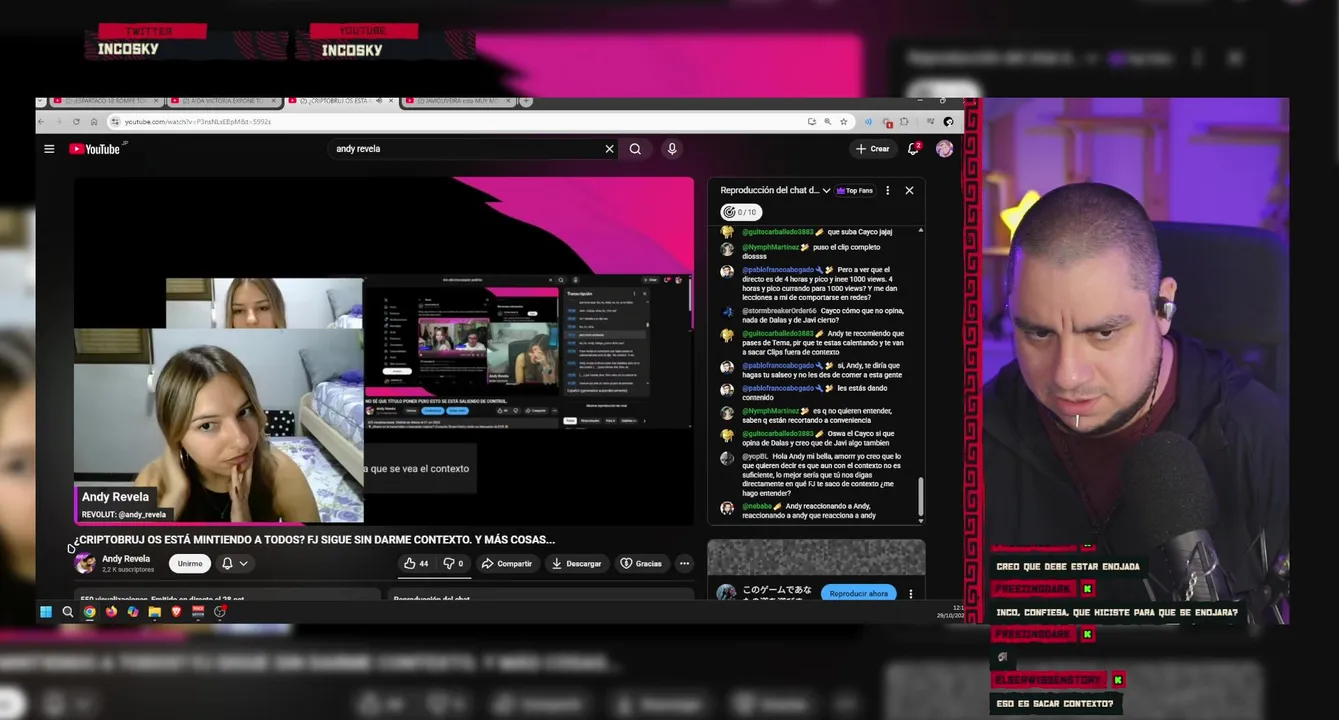Bookmark this page with the star
The height and width of the screenshot is (720, 1339).
(x=844, y=122)
